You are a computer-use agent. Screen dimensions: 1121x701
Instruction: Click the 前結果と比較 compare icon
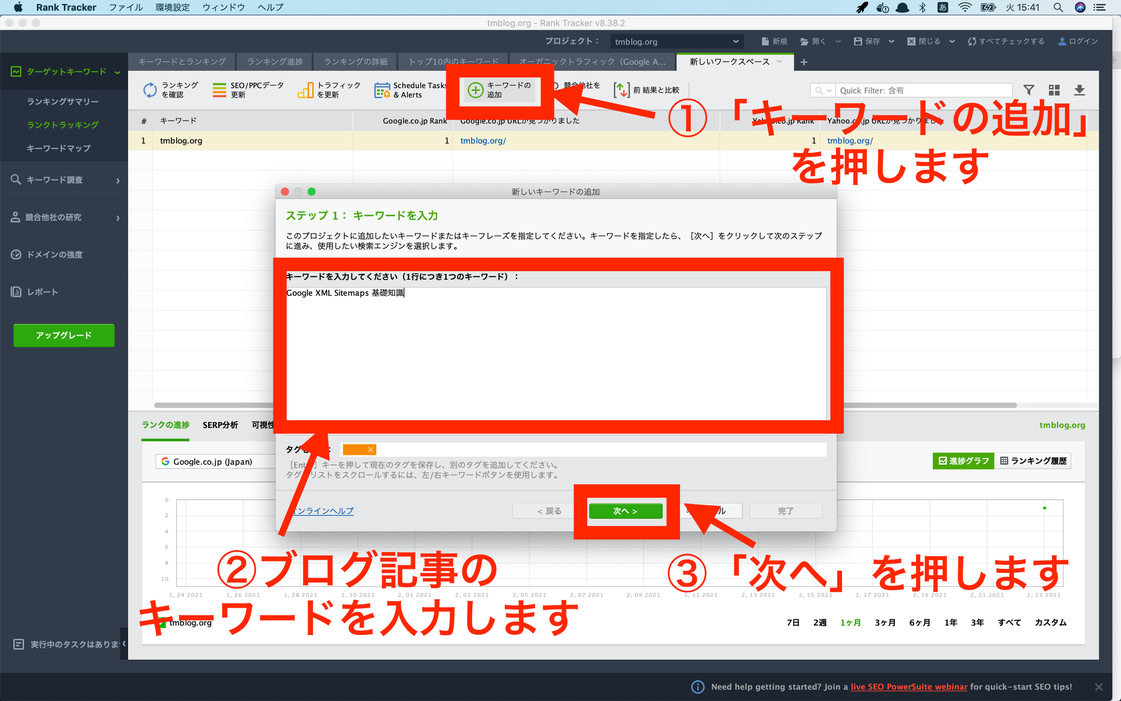pyautogui.click(x=621, y=90)
